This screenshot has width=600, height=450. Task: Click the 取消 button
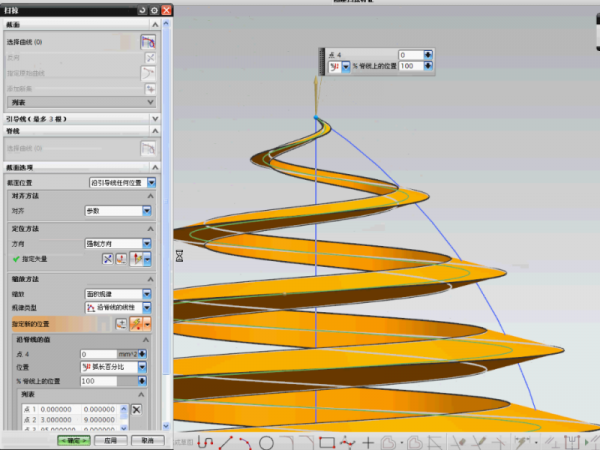pos(146,439)
